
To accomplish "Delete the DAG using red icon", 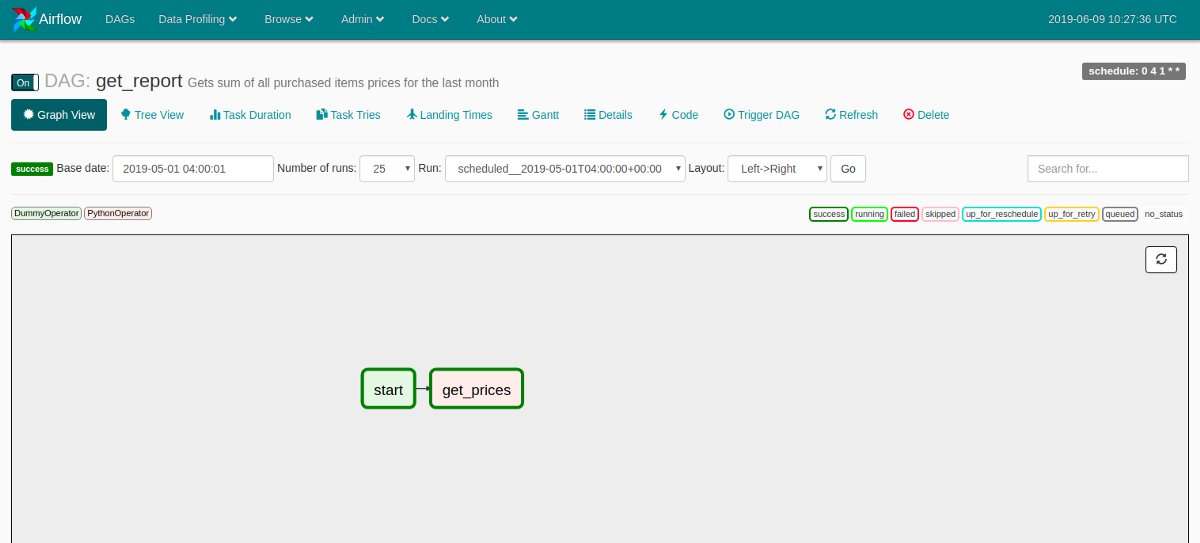I will [908, 115].
